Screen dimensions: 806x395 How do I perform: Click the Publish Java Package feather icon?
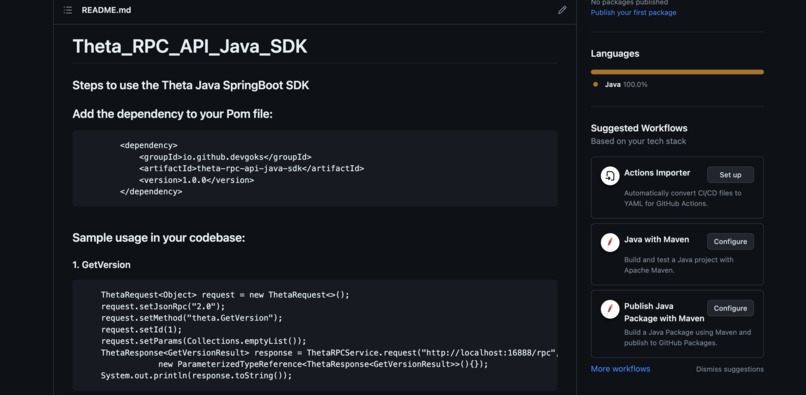610,309
